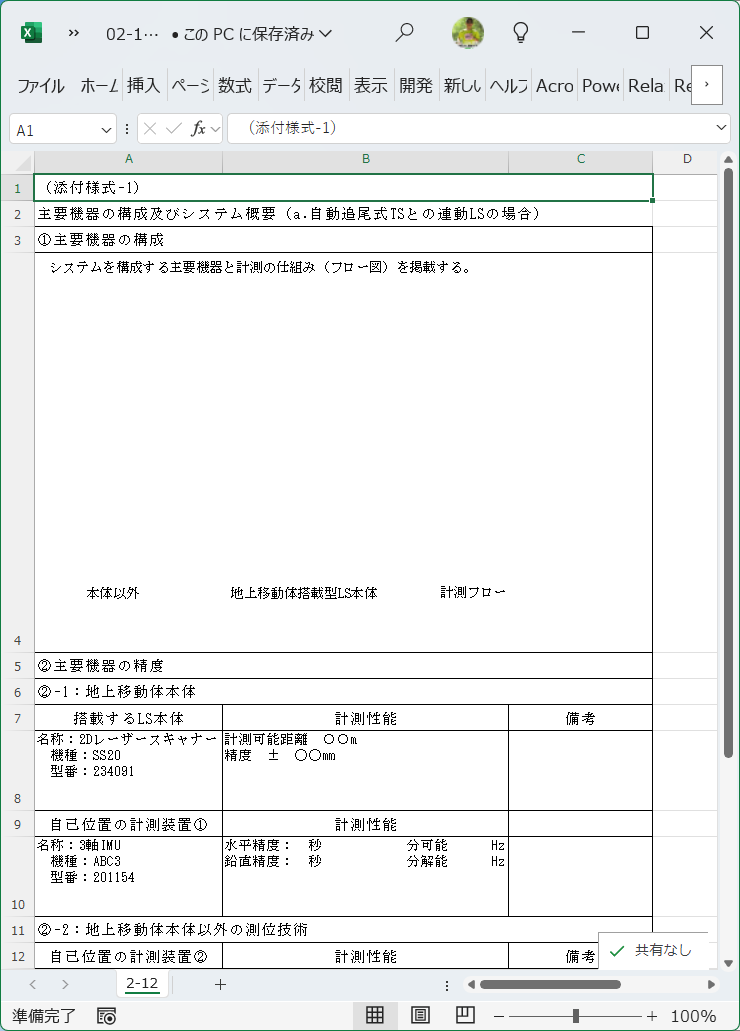Viewport: 740px width, 1031px height.
Task: Go to next sheet with right arrow
Action: click(64, 984)
